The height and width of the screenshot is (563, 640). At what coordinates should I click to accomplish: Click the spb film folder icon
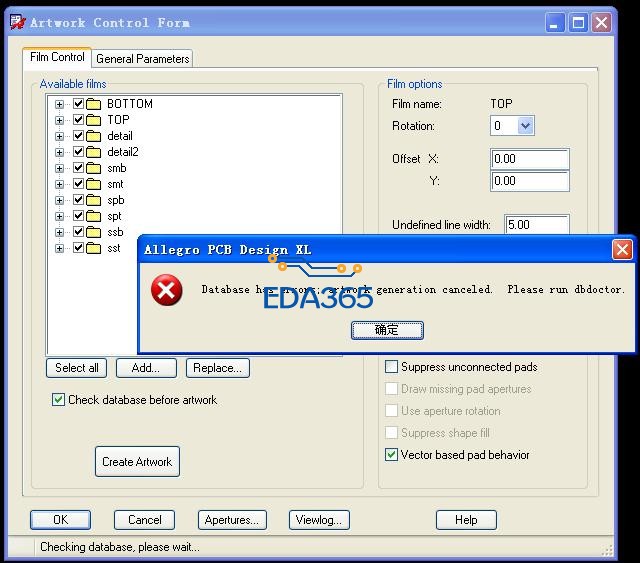click(x=93, y=200)
